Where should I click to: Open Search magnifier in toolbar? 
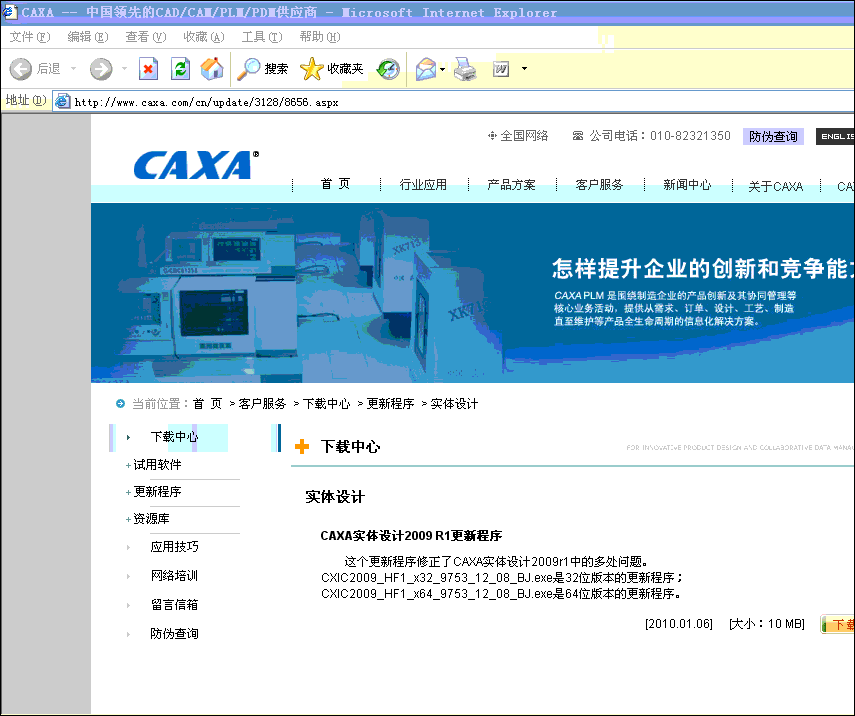click(262, 69)
